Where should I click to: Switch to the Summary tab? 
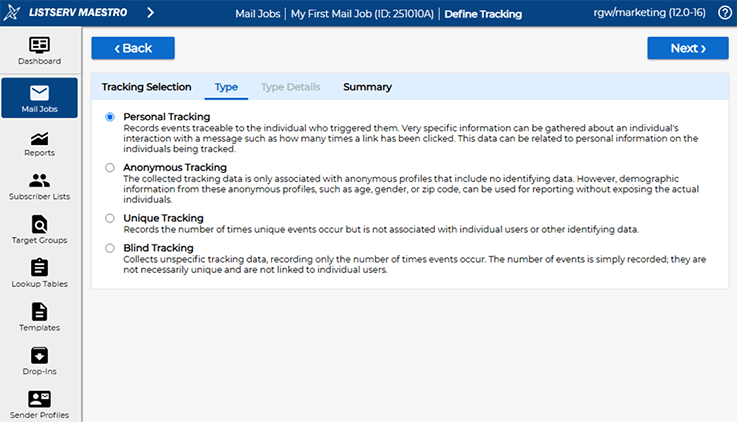(367, 87)
